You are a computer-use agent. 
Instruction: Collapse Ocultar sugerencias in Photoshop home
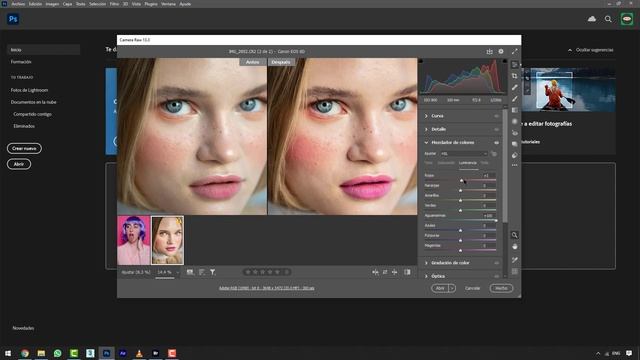pos(591,50)
